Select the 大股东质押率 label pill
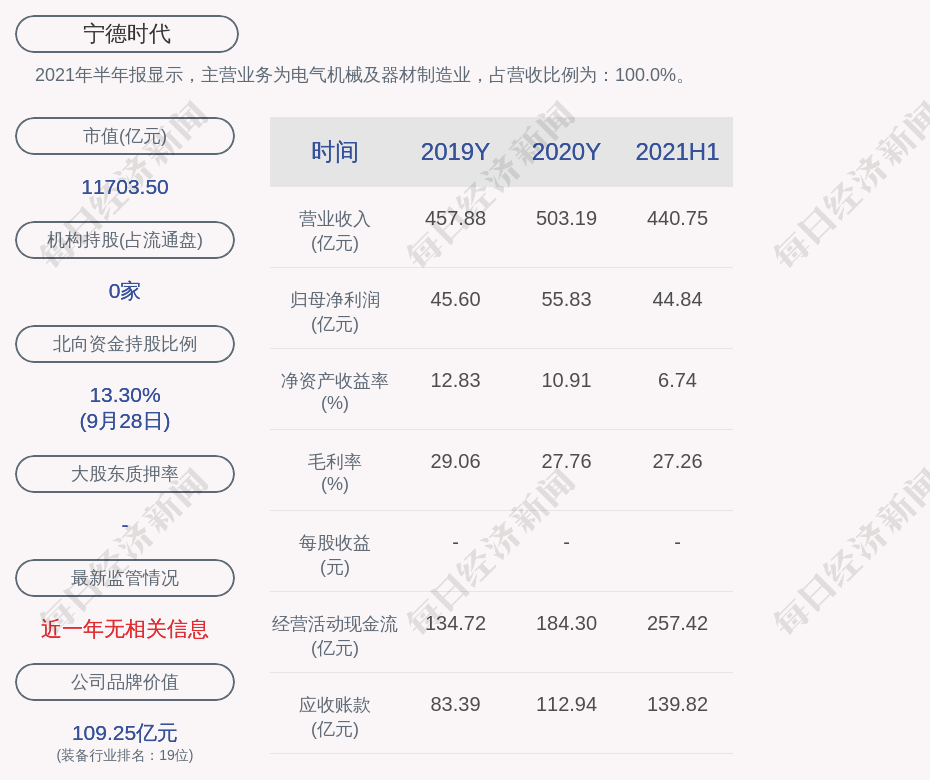The height and width of the screenshot is (780, 930). point(125,474)
